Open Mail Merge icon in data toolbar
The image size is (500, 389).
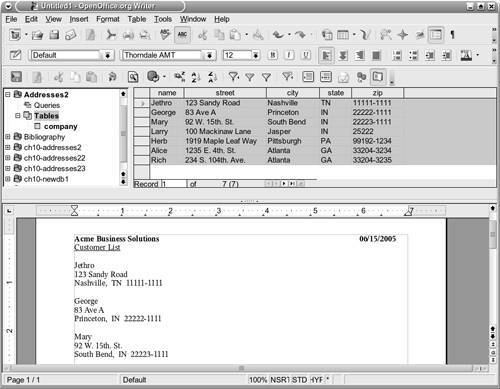click(x=343, y=77)
